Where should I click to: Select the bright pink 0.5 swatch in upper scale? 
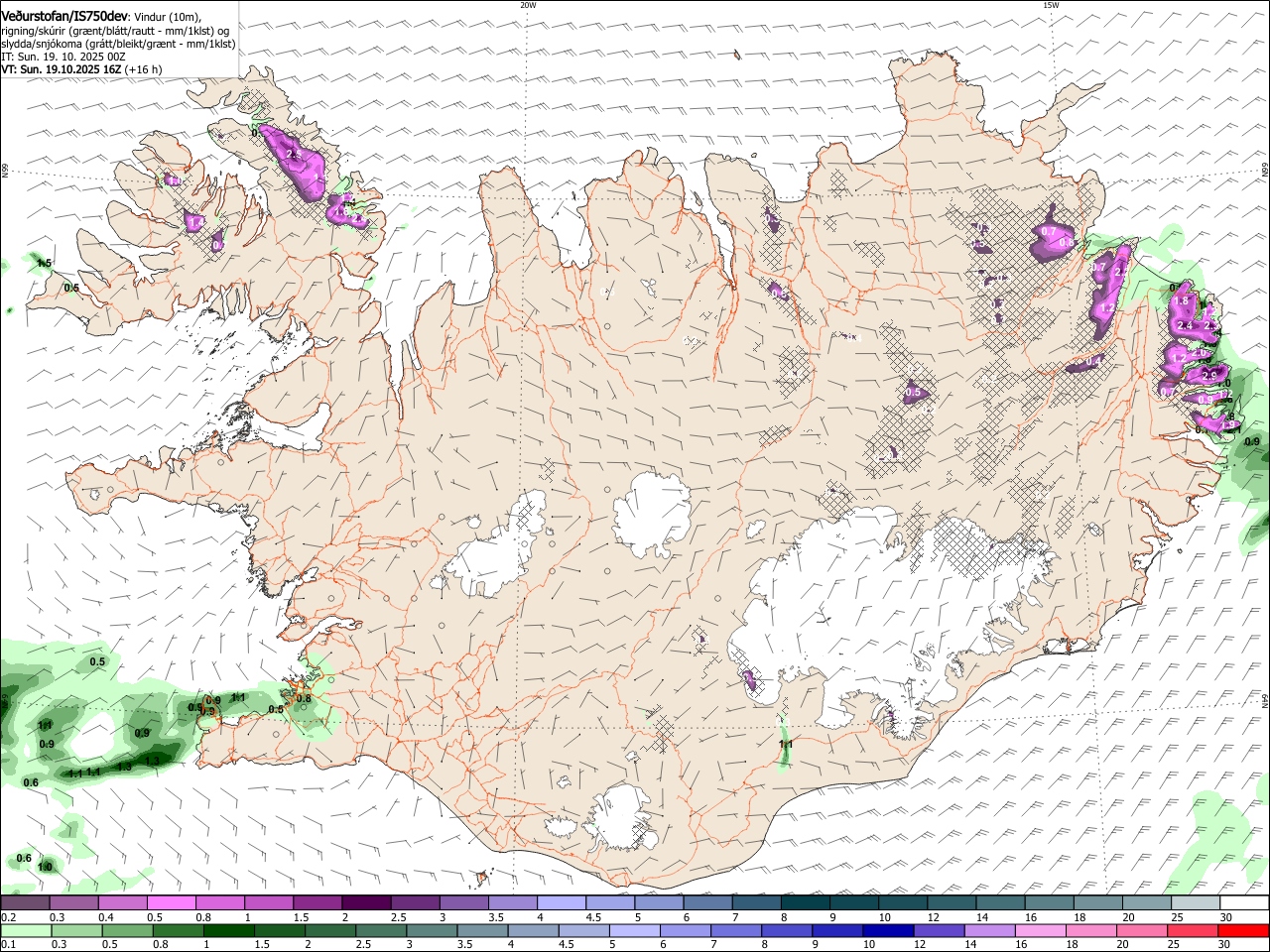click(171, 903)
